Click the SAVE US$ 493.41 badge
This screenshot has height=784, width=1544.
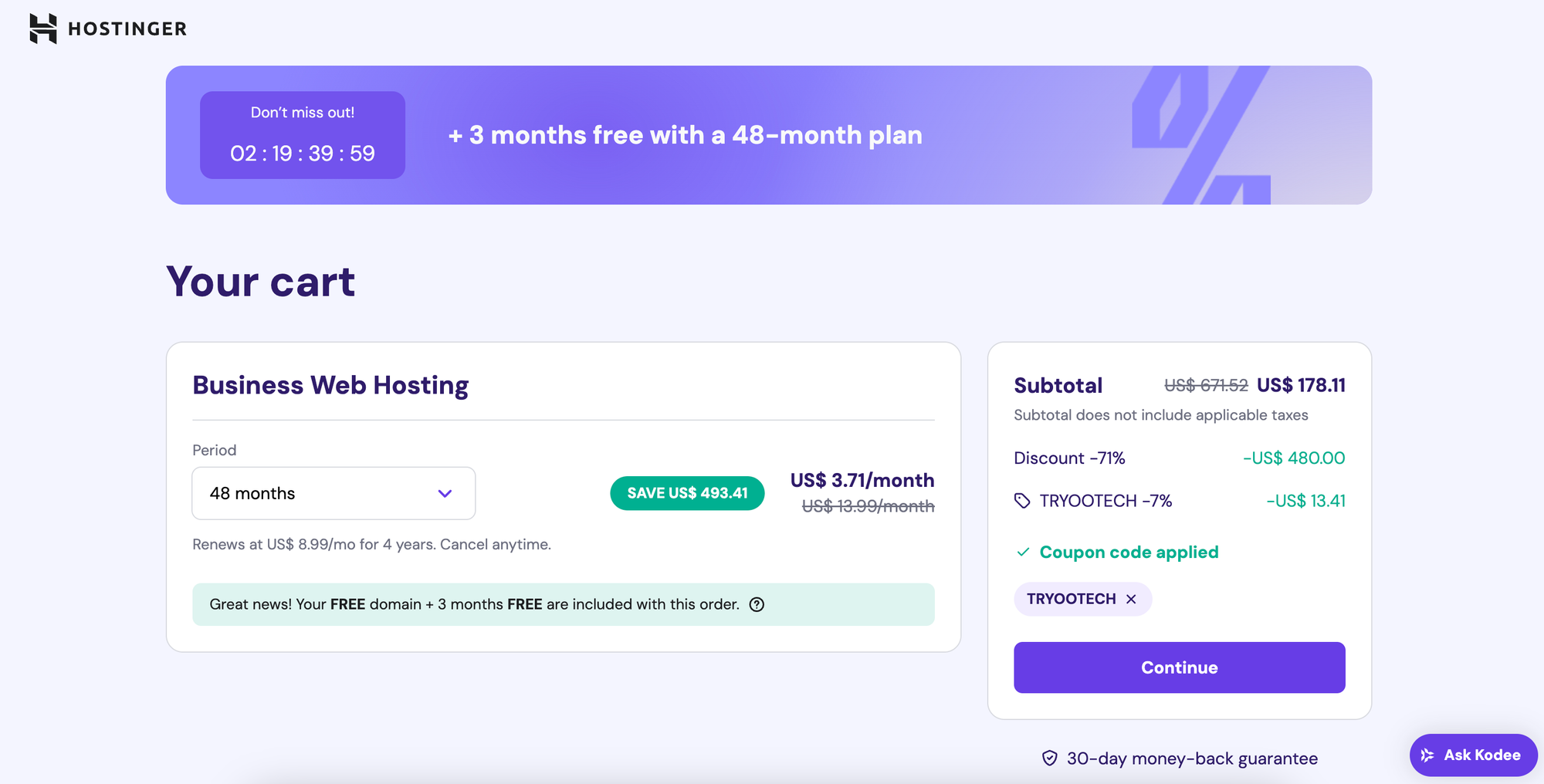[687, 493]
